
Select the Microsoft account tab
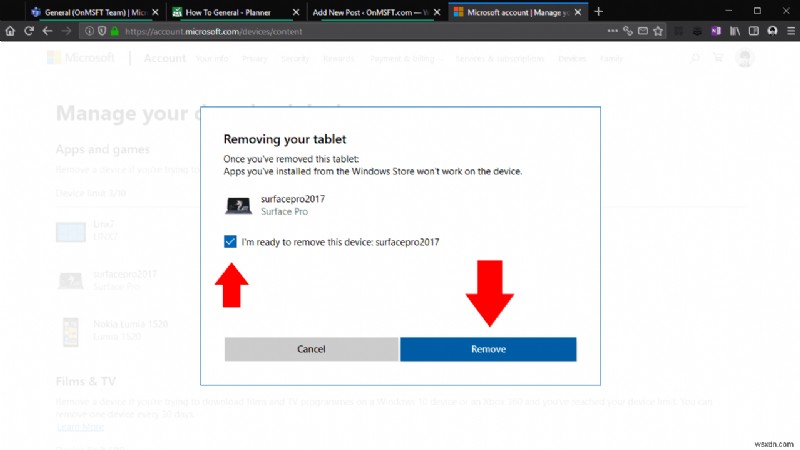[x=518, y=12]
